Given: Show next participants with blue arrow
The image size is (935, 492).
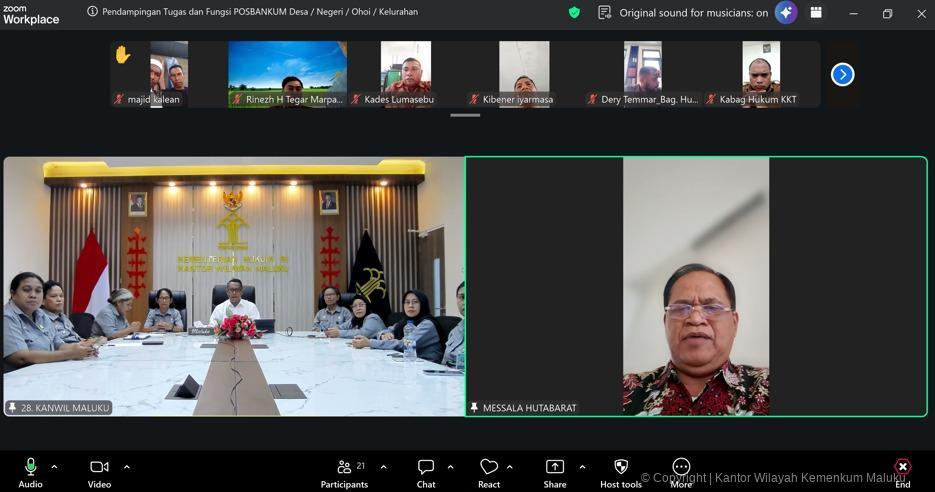Looking at the screenshot, I should click(842, 74).
